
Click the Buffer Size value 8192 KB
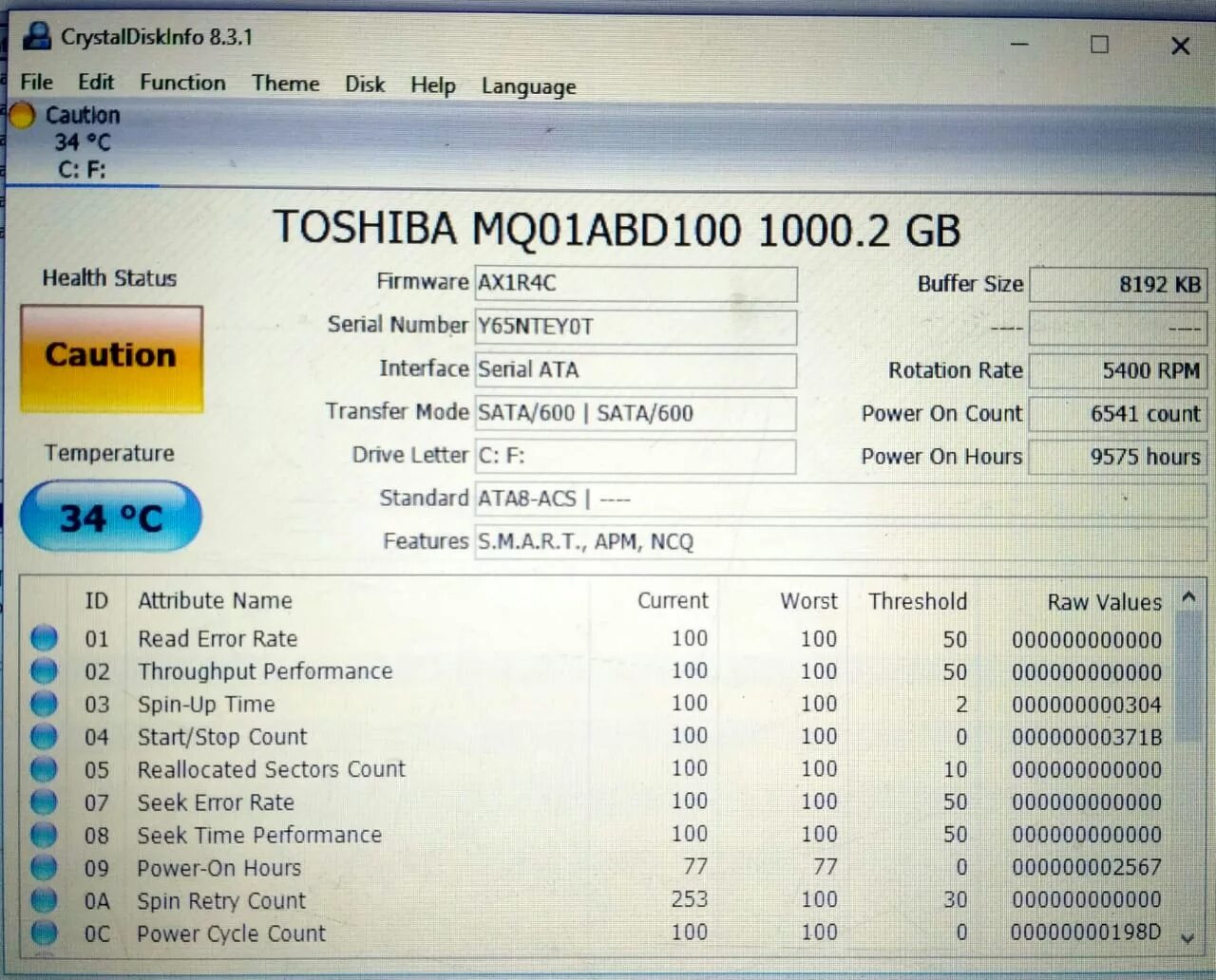[1118, 284]
